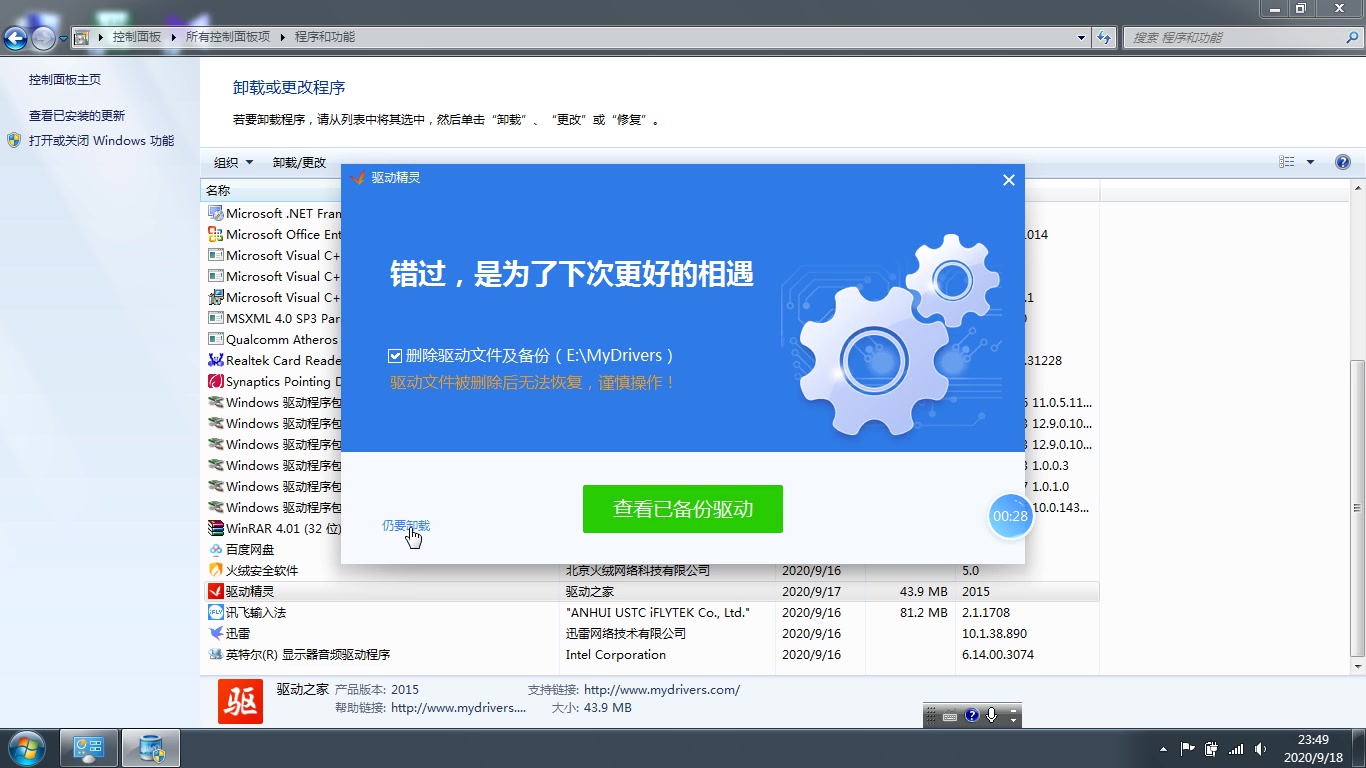The height and width of the screenshot is (768, 1366).
Task: Click the Microsoft Office icon in list
Action: tap(215, 234)
